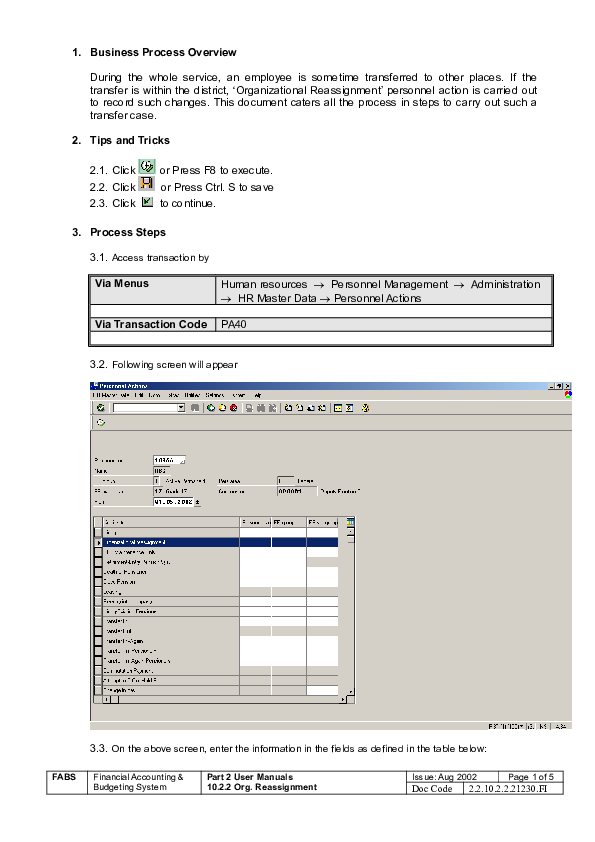This screenshot has height=842, width=595.
Task: Click the table's vertical scroll up arrow
Action: 351,532
